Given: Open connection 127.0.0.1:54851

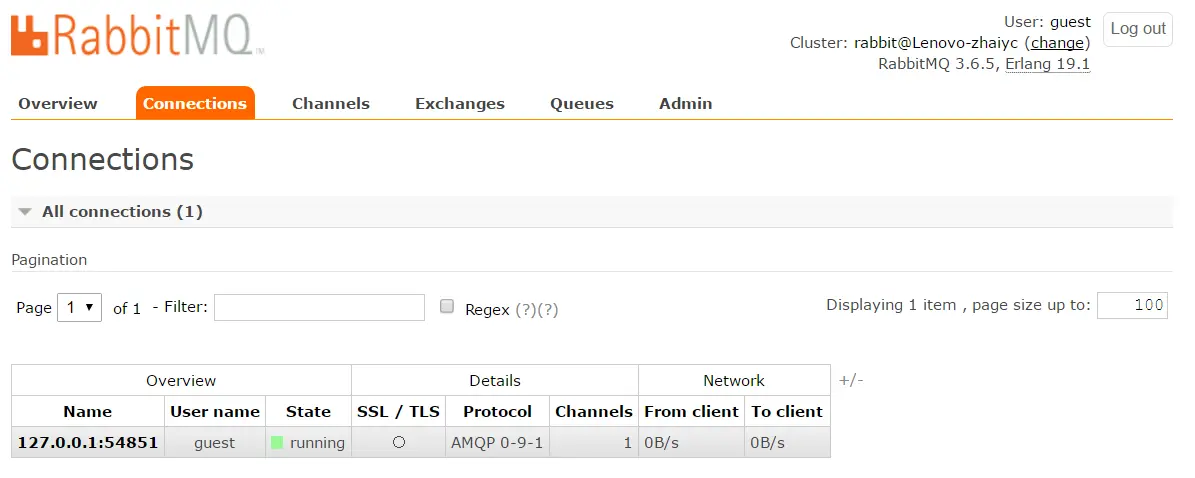Looking at the screenshot, I should click(88, 442).
